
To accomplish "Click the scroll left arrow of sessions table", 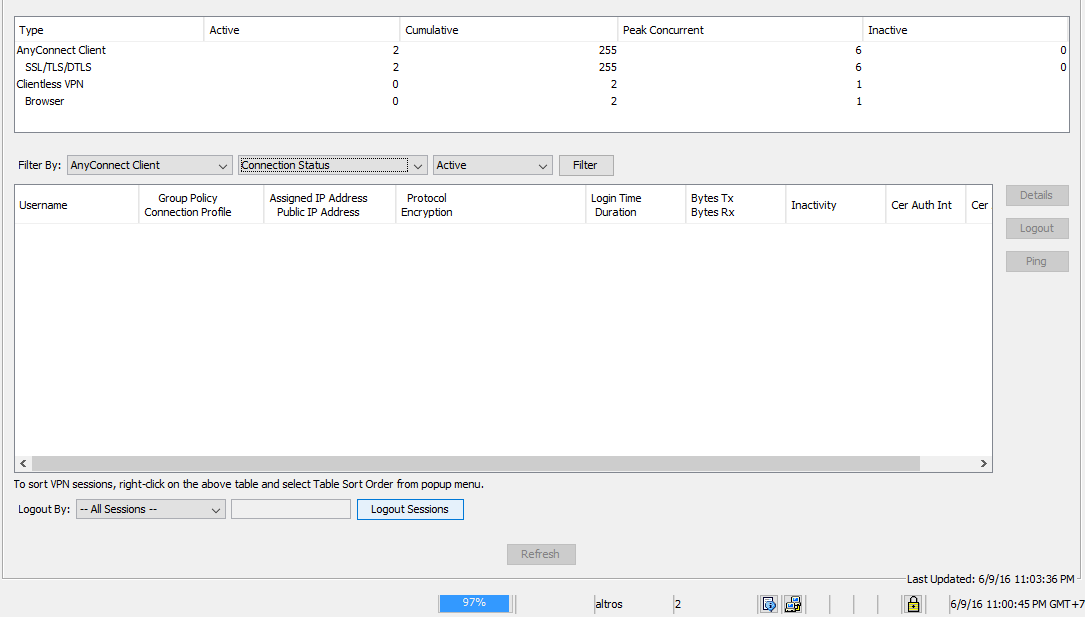I will pyautogui.click(x=24, y=463).
